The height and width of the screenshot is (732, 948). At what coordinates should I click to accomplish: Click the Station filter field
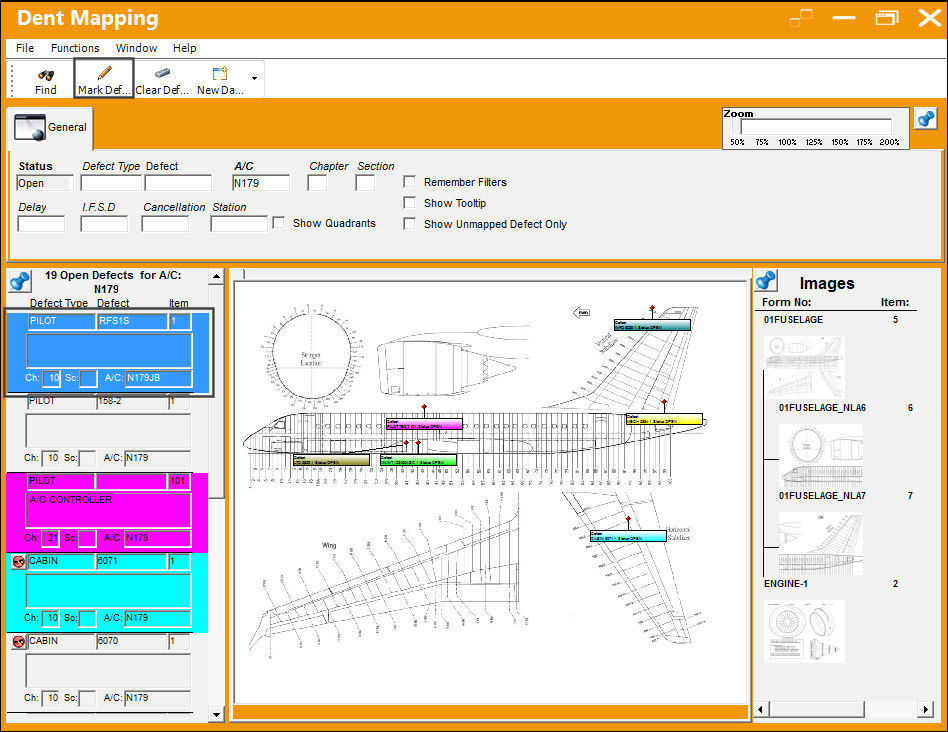(239, 224)
